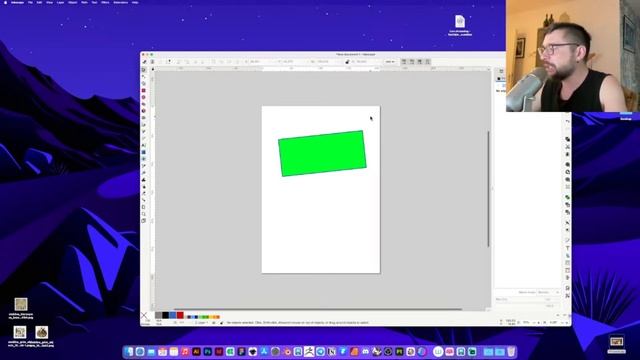This screenshot has width=640, height=360.
Task: Open the layer selector dropdown
Action: pos(201,322)
